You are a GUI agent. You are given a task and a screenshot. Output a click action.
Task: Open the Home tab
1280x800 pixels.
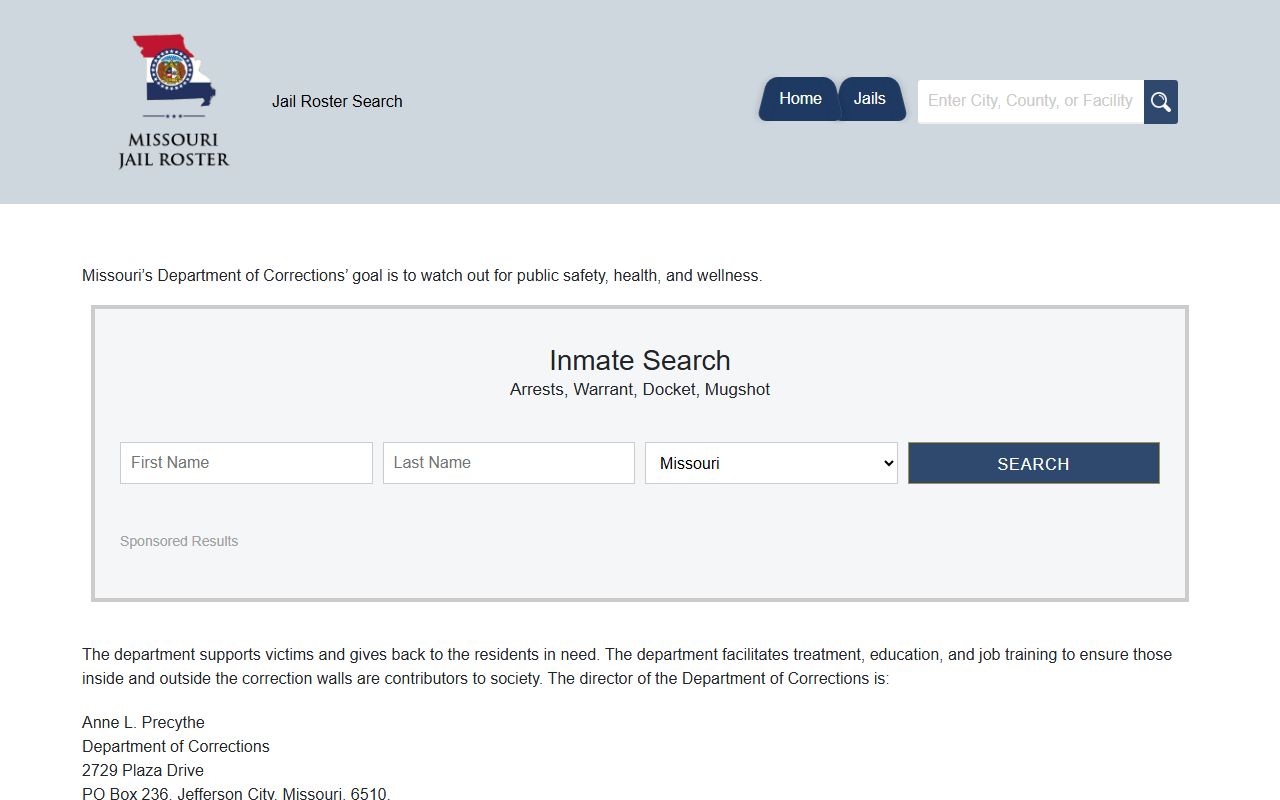click(x=799, y=99)
